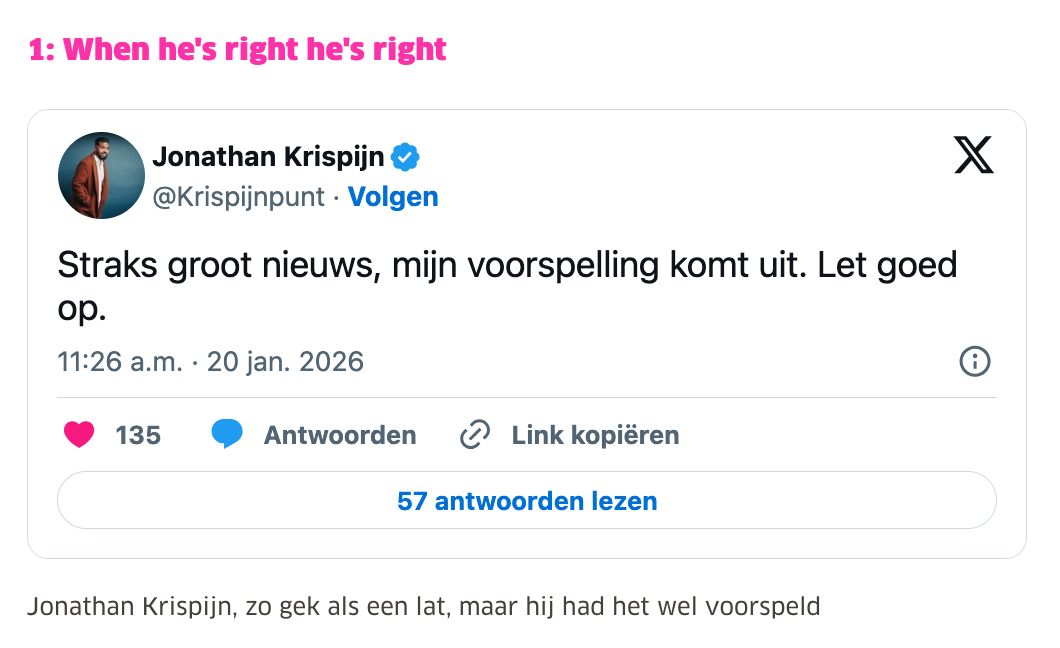Select Link kopiëren to copy link

[595, 435]
